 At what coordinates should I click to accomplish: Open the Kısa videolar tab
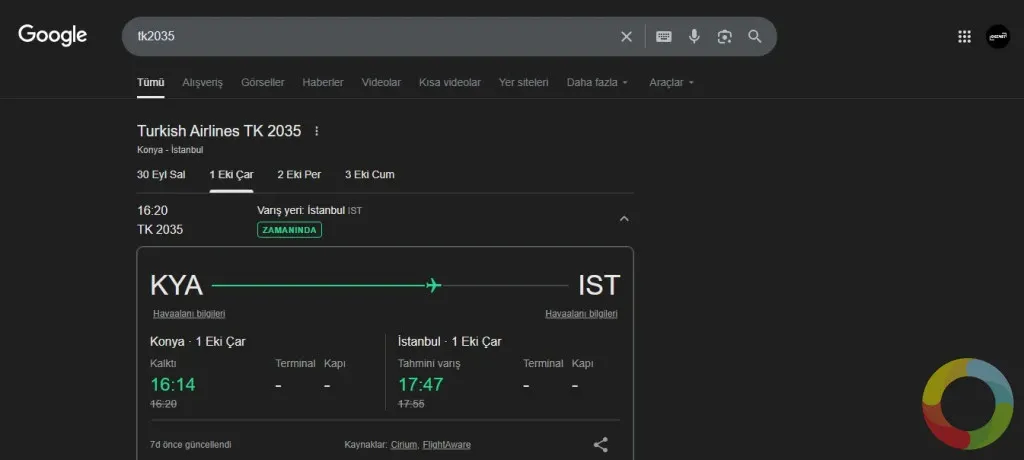coord(450,82)
